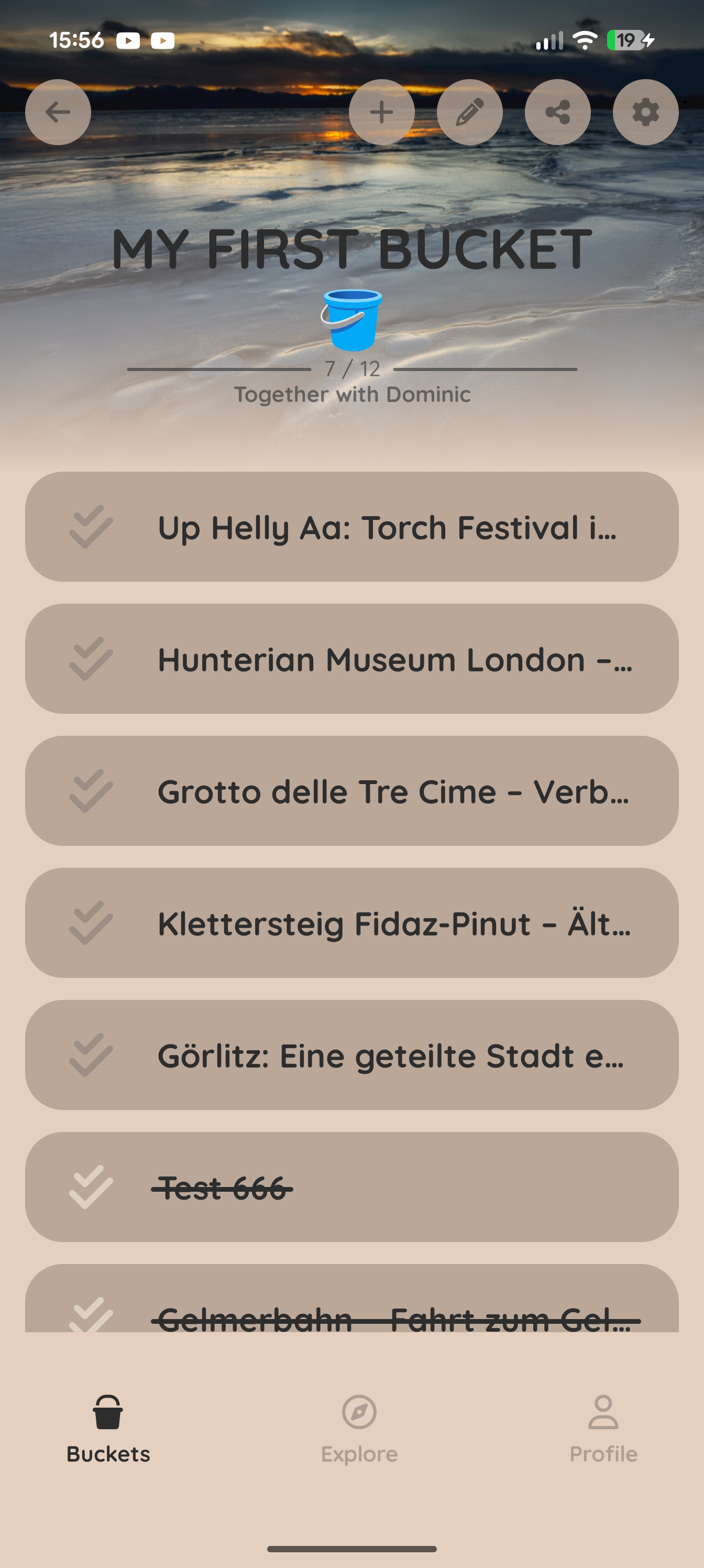
Task: Tap the blue bucket emoji
Action: point(351,320)
